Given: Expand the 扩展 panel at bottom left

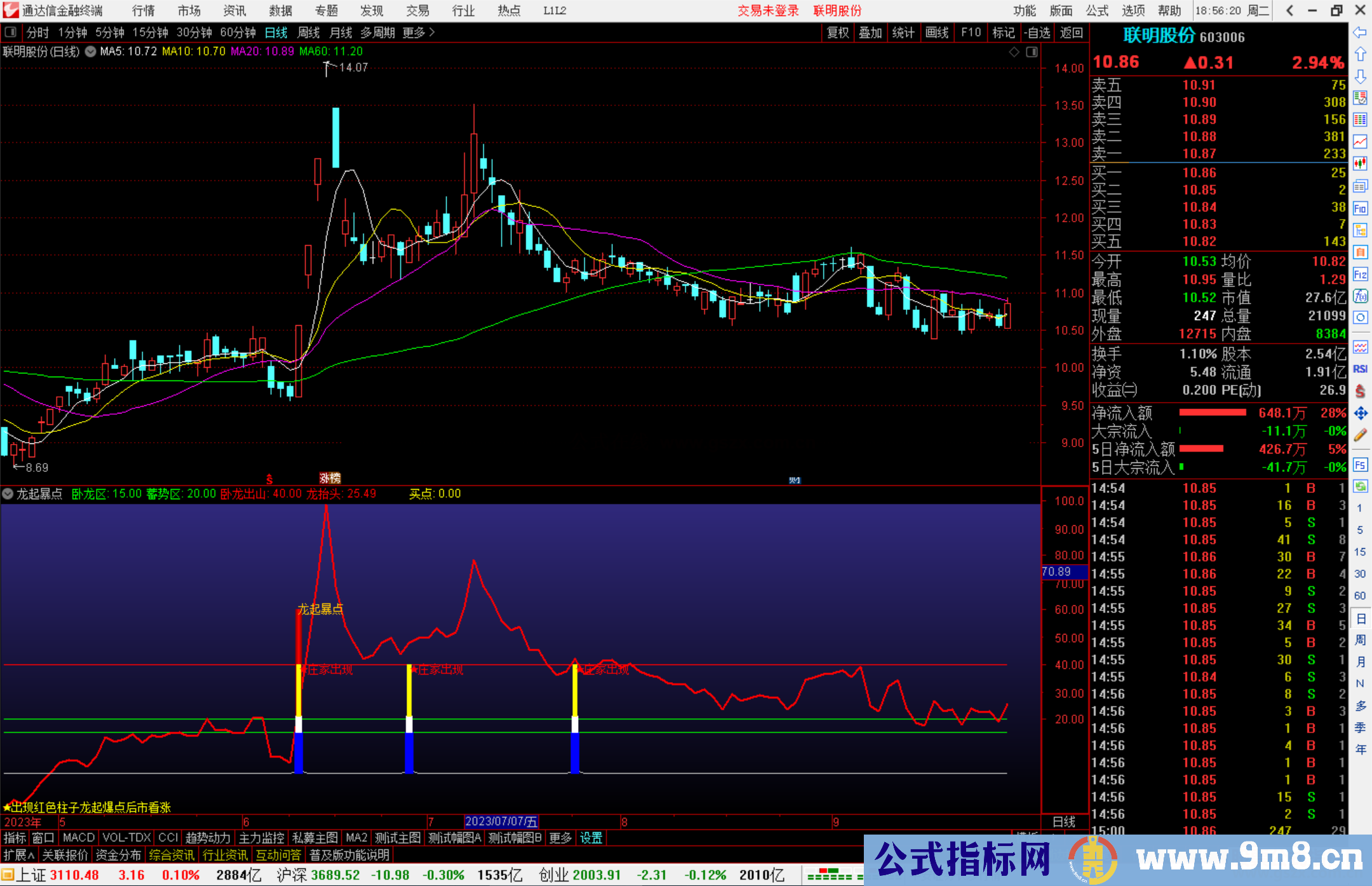Looking at the screenshot, I should pyautogui.click(x=19, y=855).
